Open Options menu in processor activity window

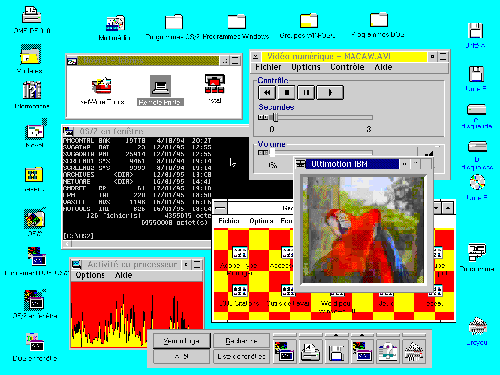tap(90, 275)
